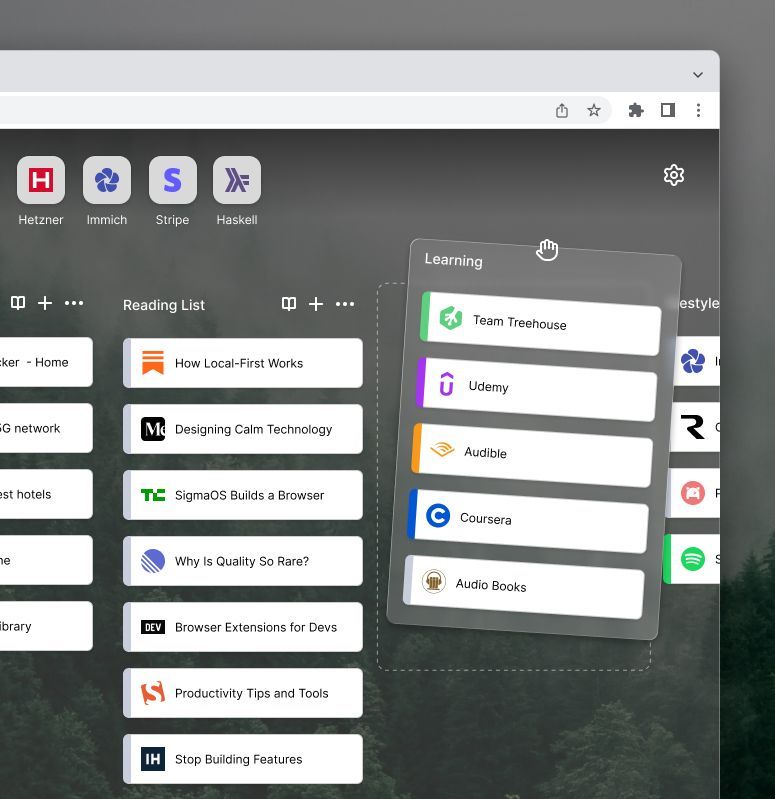Viewport: 775px width, 799px height.
Task: Bookmark this page with star icon
Action: [594, 110]
